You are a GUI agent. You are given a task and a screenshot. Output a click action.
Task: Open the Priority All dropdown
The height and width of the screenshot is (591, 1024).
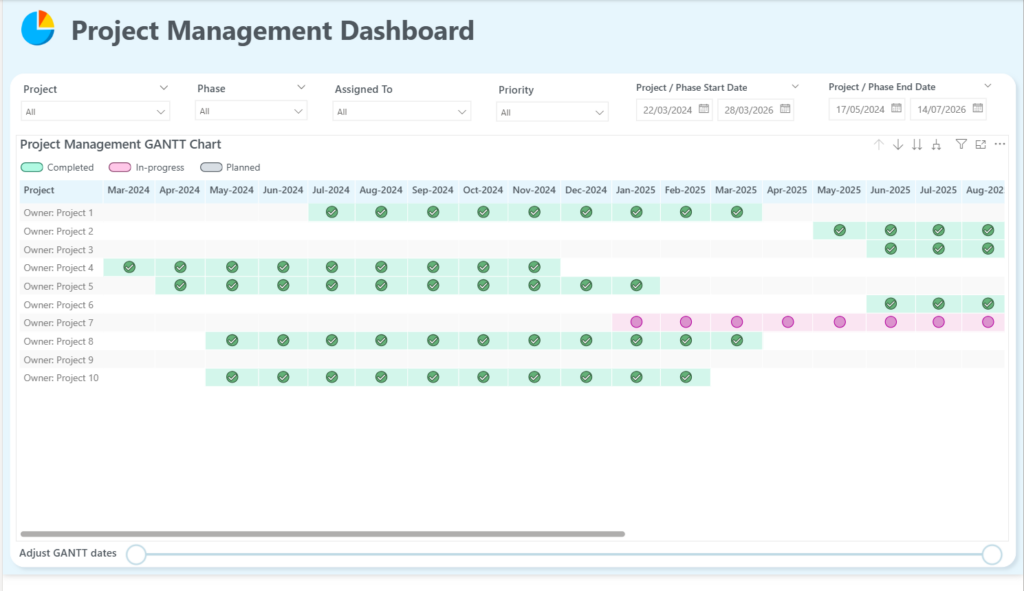pyautogui.click(x=552, y=112)
